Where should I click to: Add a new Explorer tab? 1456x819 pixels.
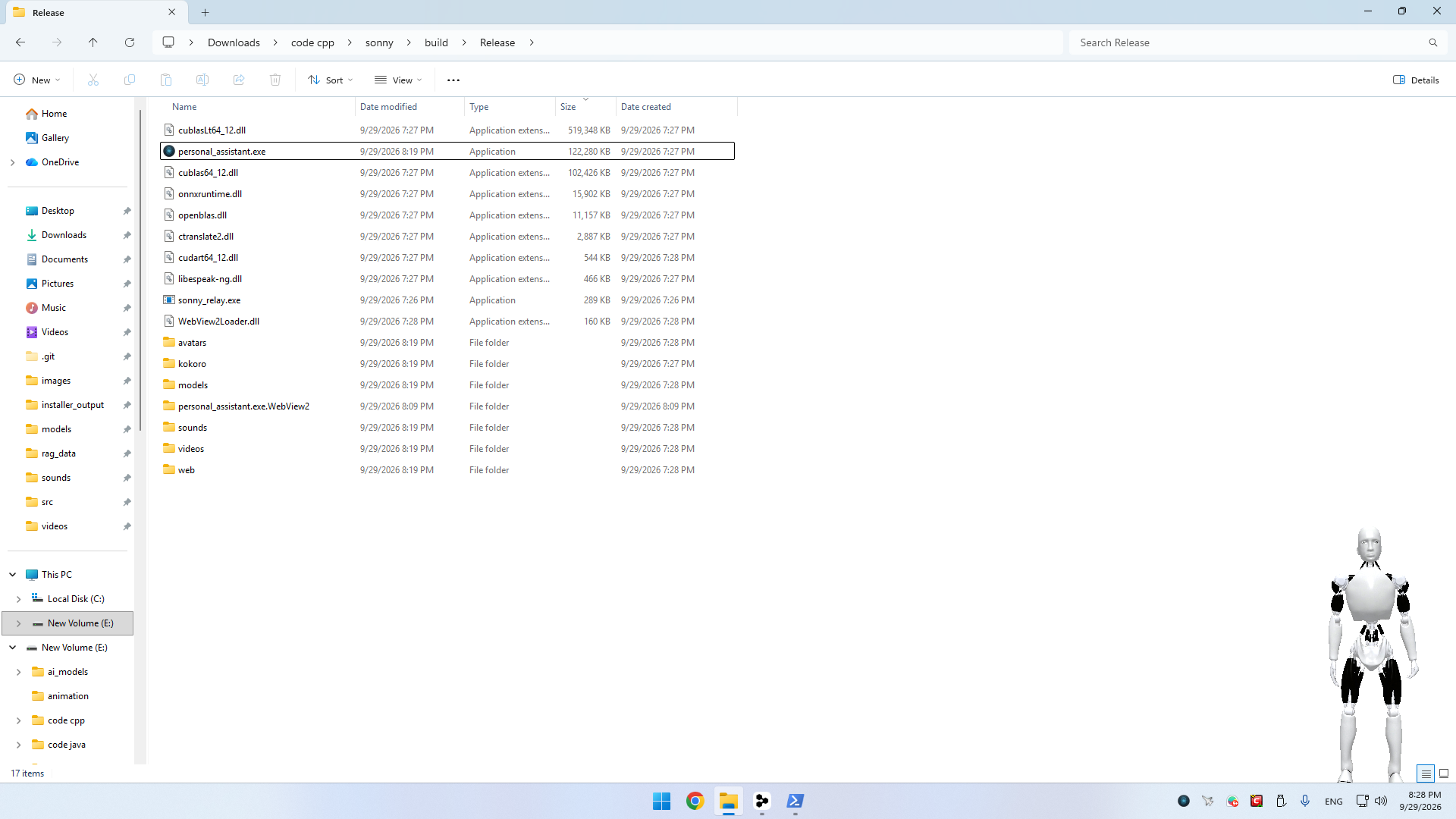pos(206,12)
